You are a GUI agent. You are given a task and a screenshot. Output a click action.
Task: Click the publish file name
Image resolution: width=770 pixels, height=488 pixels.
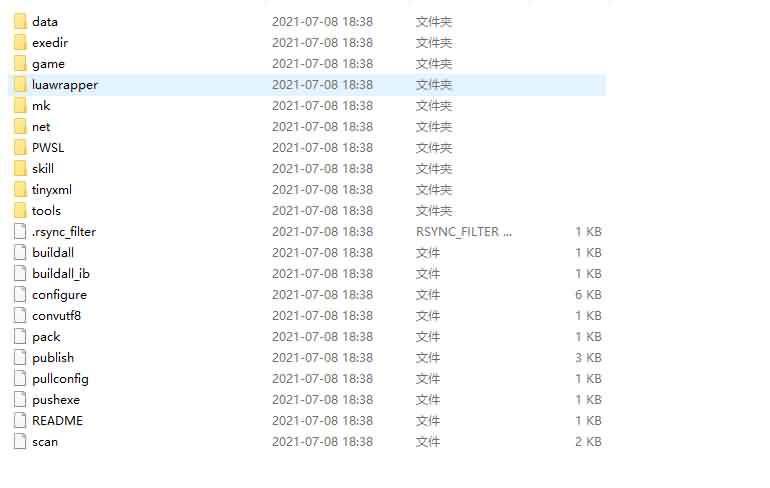coord(53,358)
